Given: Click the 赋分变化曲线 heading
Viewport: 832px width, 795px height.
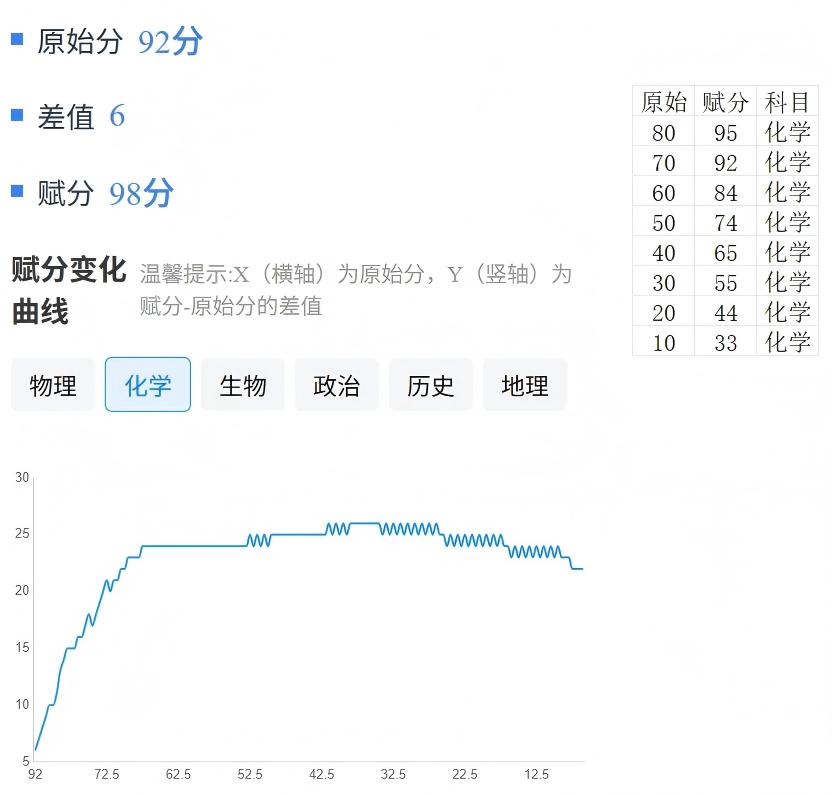Looking at the screenshot, I should coord(68,290).
